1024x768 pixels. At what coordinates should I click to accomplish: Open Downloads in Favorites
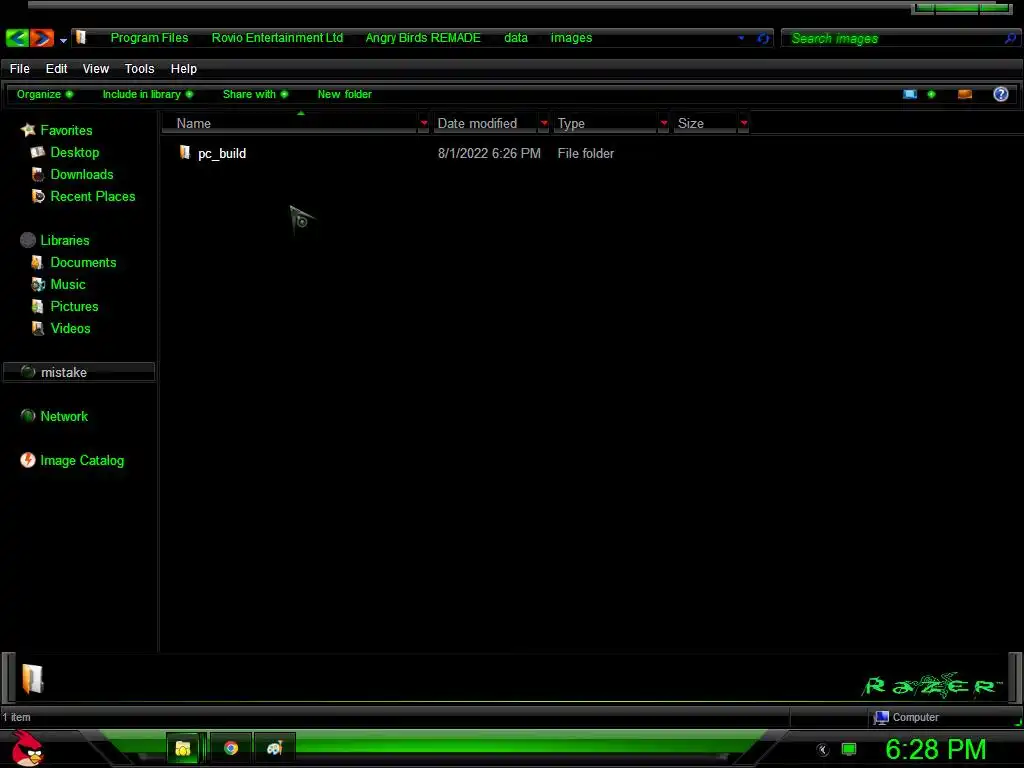tap(82, 174)
